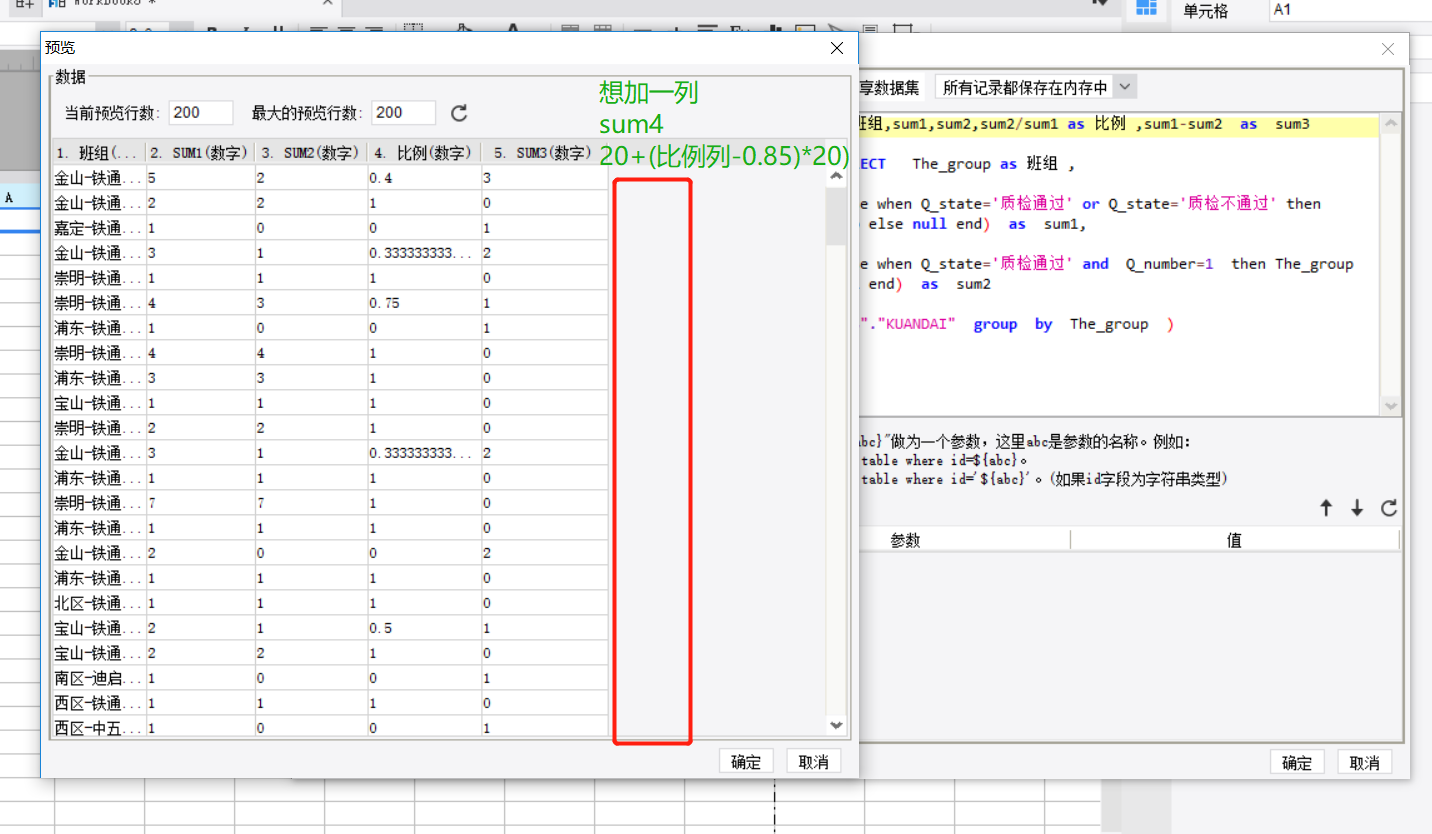
Task: Select the 3. SUM2(数字) column header
Action: [x=310, y=153]
